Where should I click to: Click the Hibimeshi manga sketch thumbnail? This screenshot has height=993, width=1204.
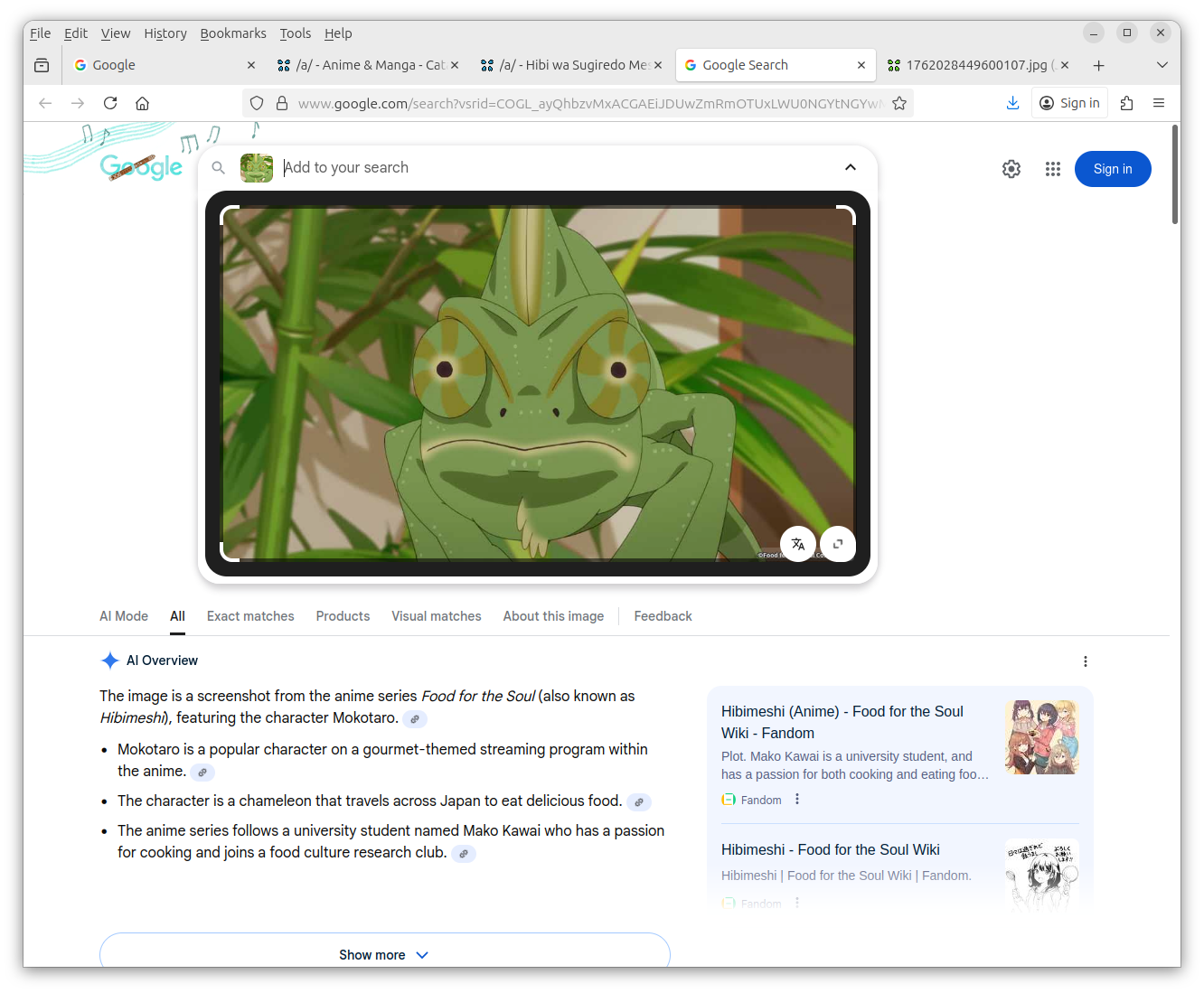point(1042,875)
